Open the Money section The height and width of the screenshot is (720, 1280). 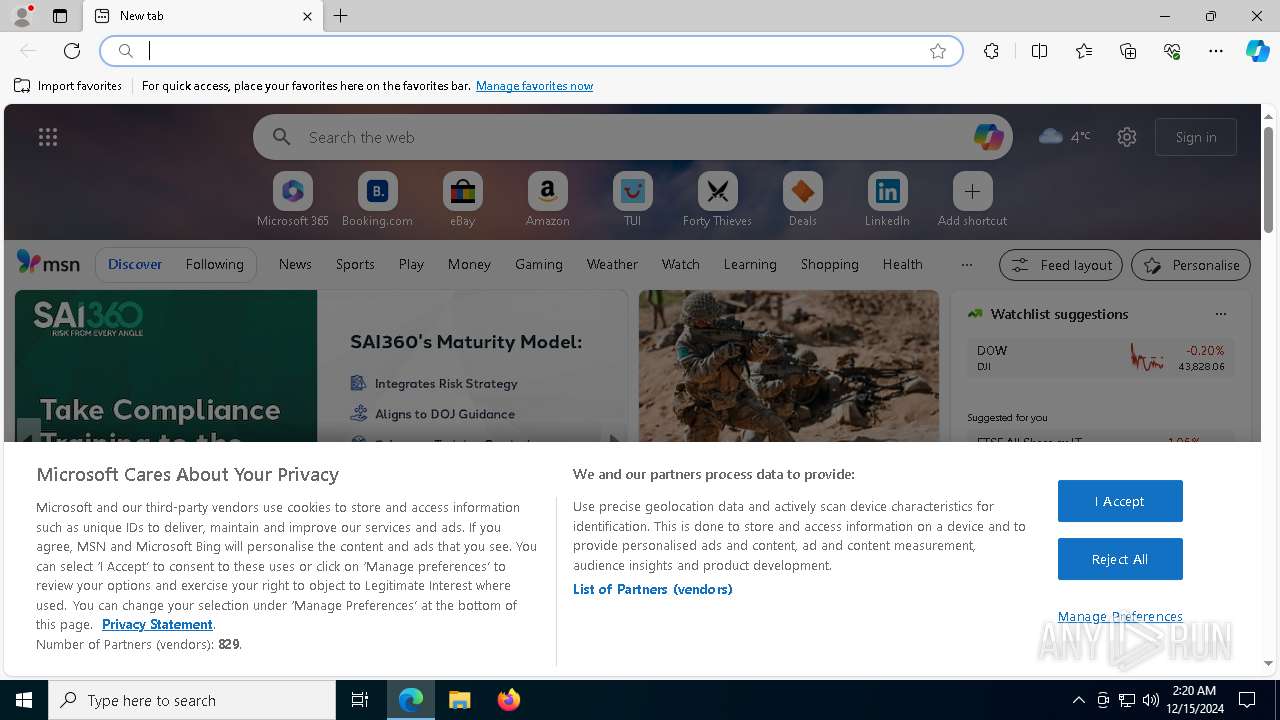click(x=469, y=264)
